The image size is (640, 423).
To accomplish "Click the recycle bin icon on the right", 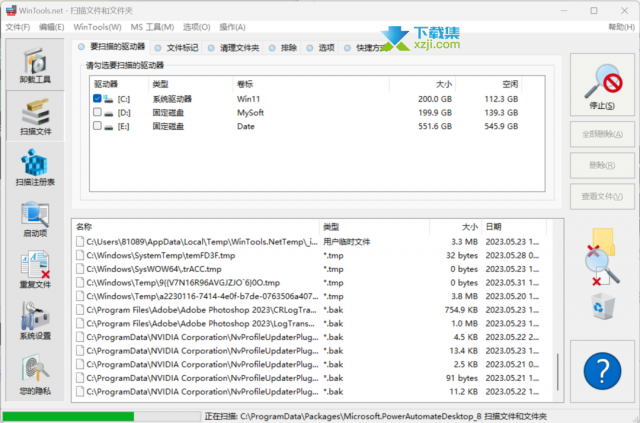I will tap(603, 306).
